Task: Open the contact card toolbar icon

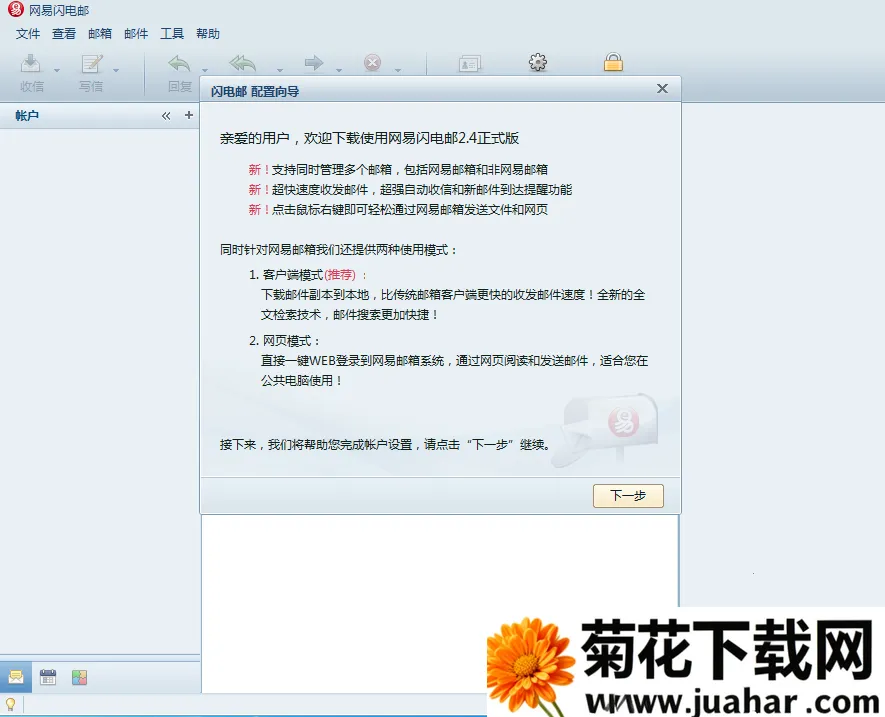Action: click(468, 63)
